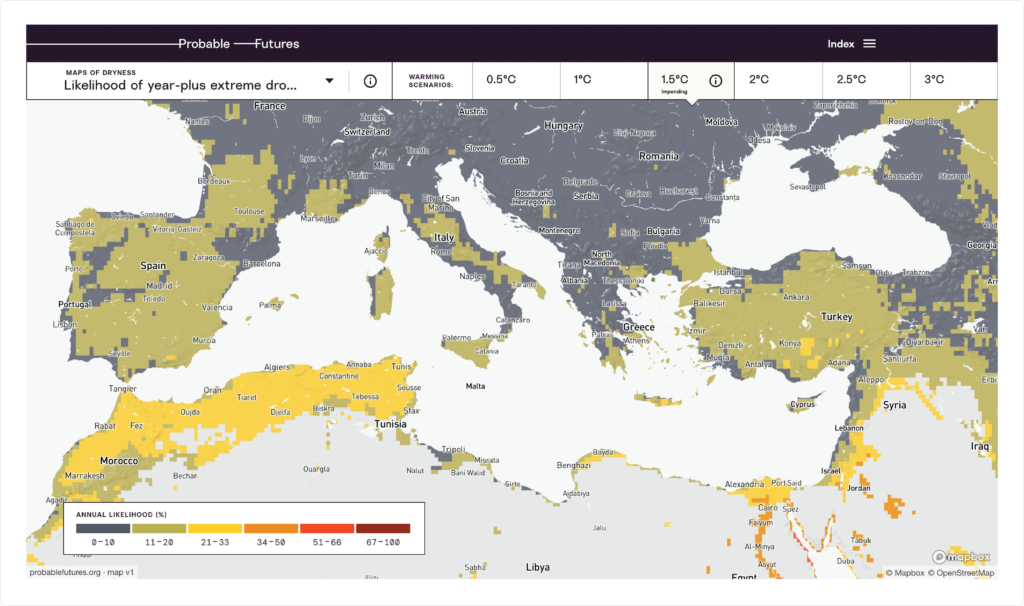This screenshot has height=606, width=1024.
Task: Click the 'Switzerland' label on the map
Action: tap(367, 132)
